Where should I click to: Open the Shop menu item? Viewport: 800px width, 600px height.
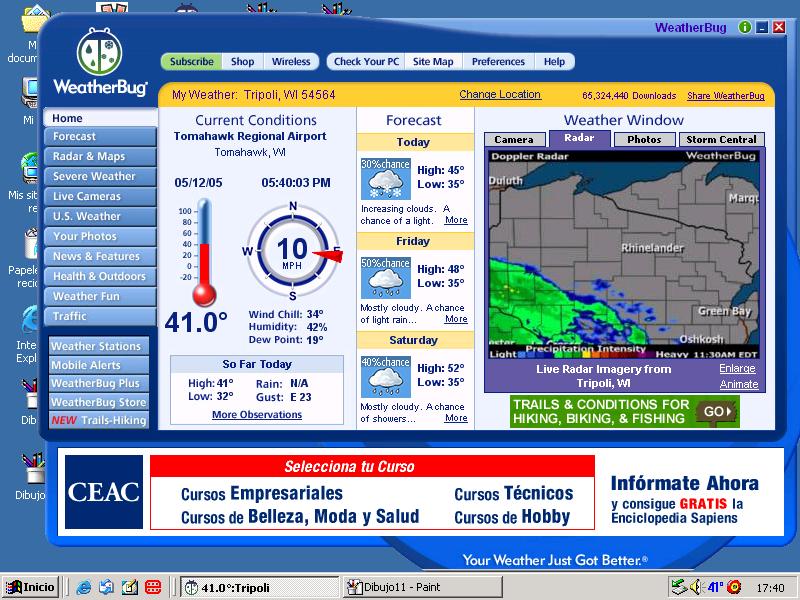(x=242, y=62)
